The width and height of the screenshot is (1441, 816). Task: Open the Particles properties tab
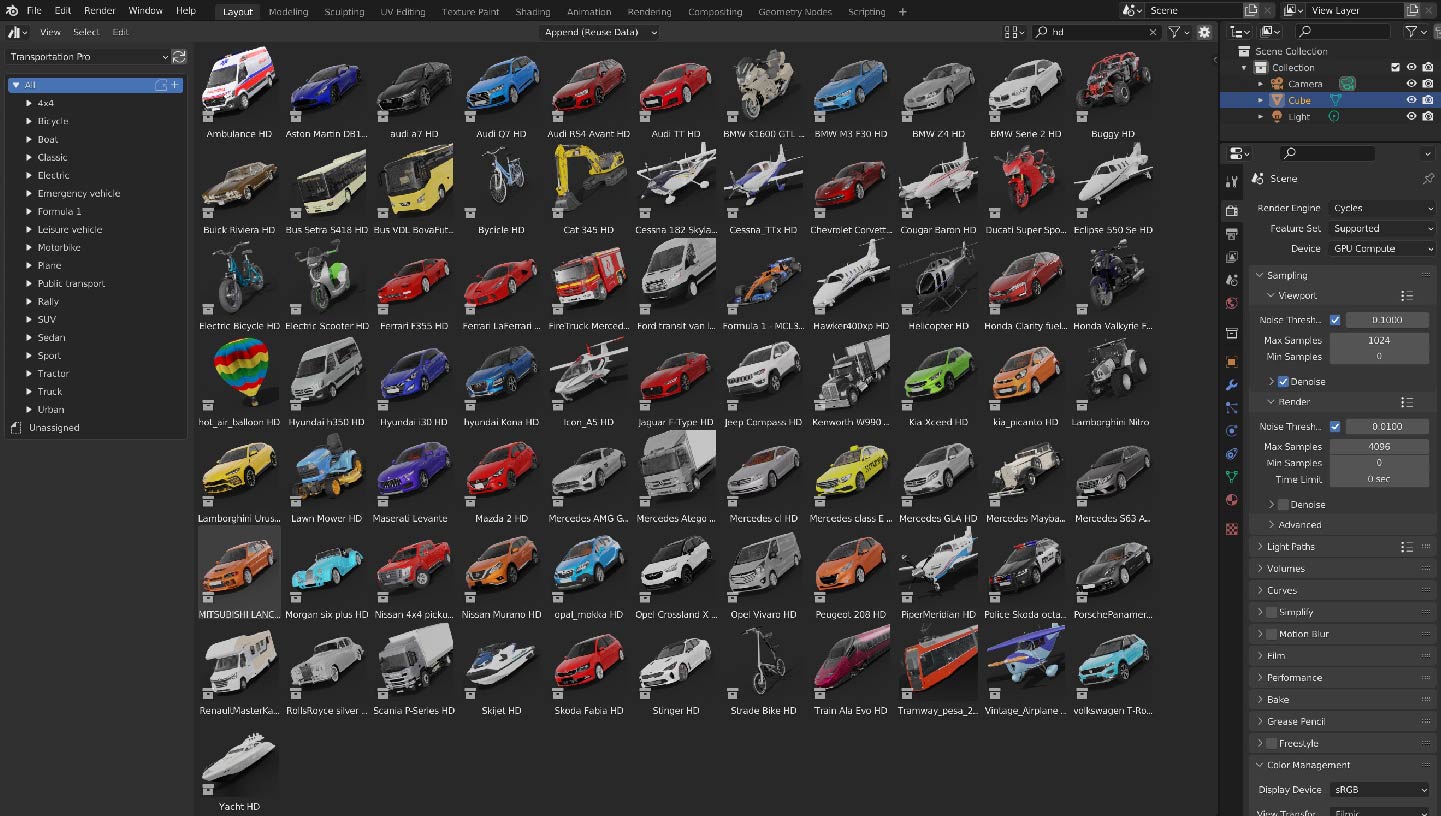(1232, 408)
